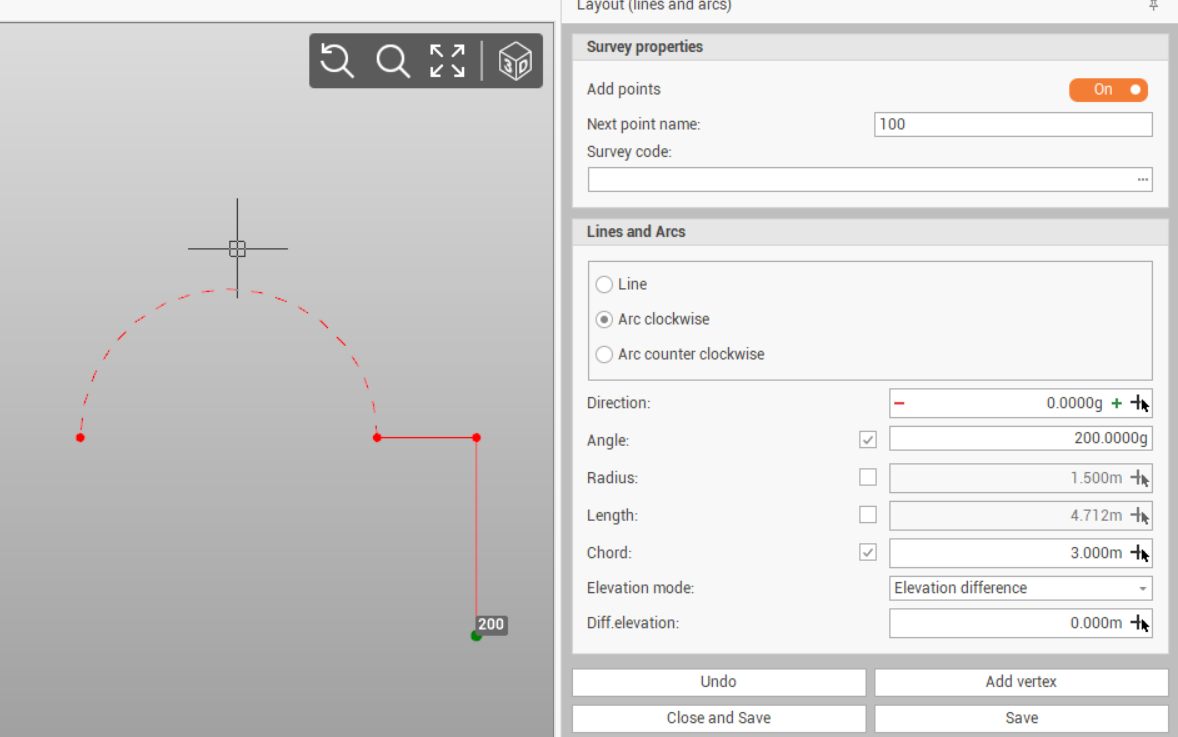Click the green plus on Direction field
Viewport: 1178px width, 737px height.
point(1116,403)
